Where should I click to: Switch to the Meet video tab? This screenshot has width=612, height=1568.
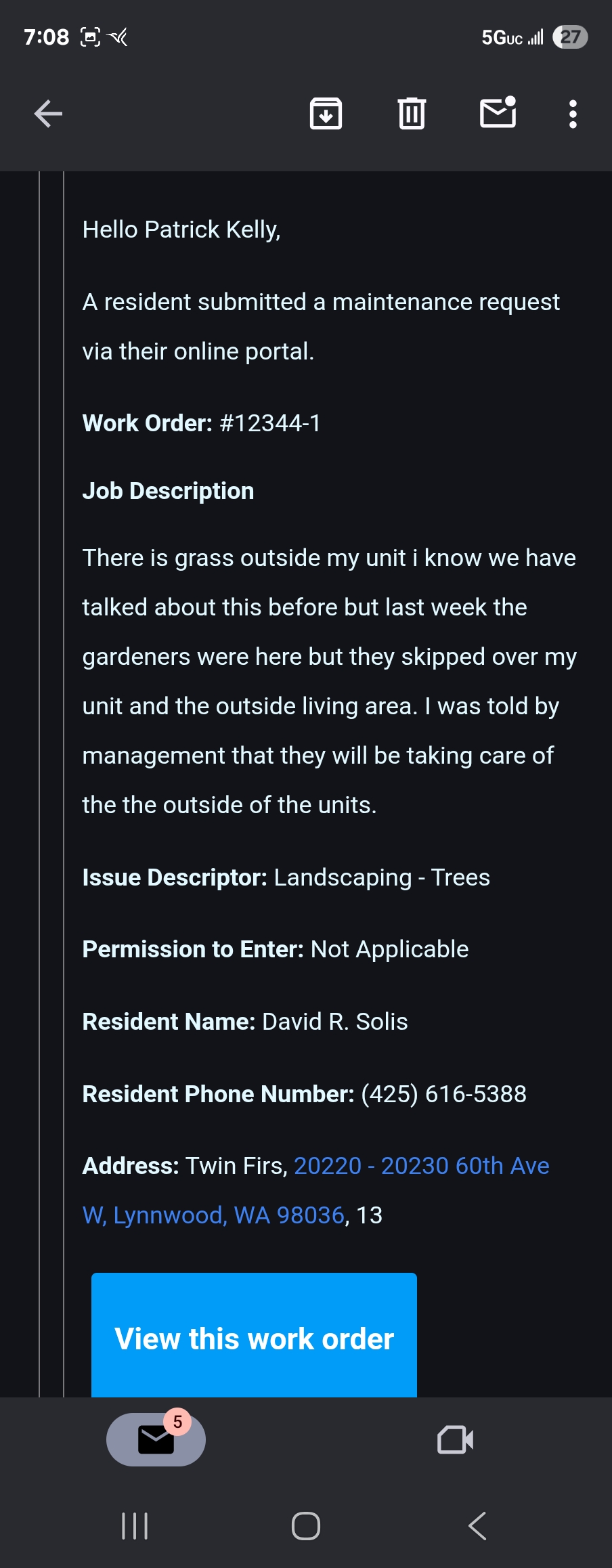(x=455, y=1439)
